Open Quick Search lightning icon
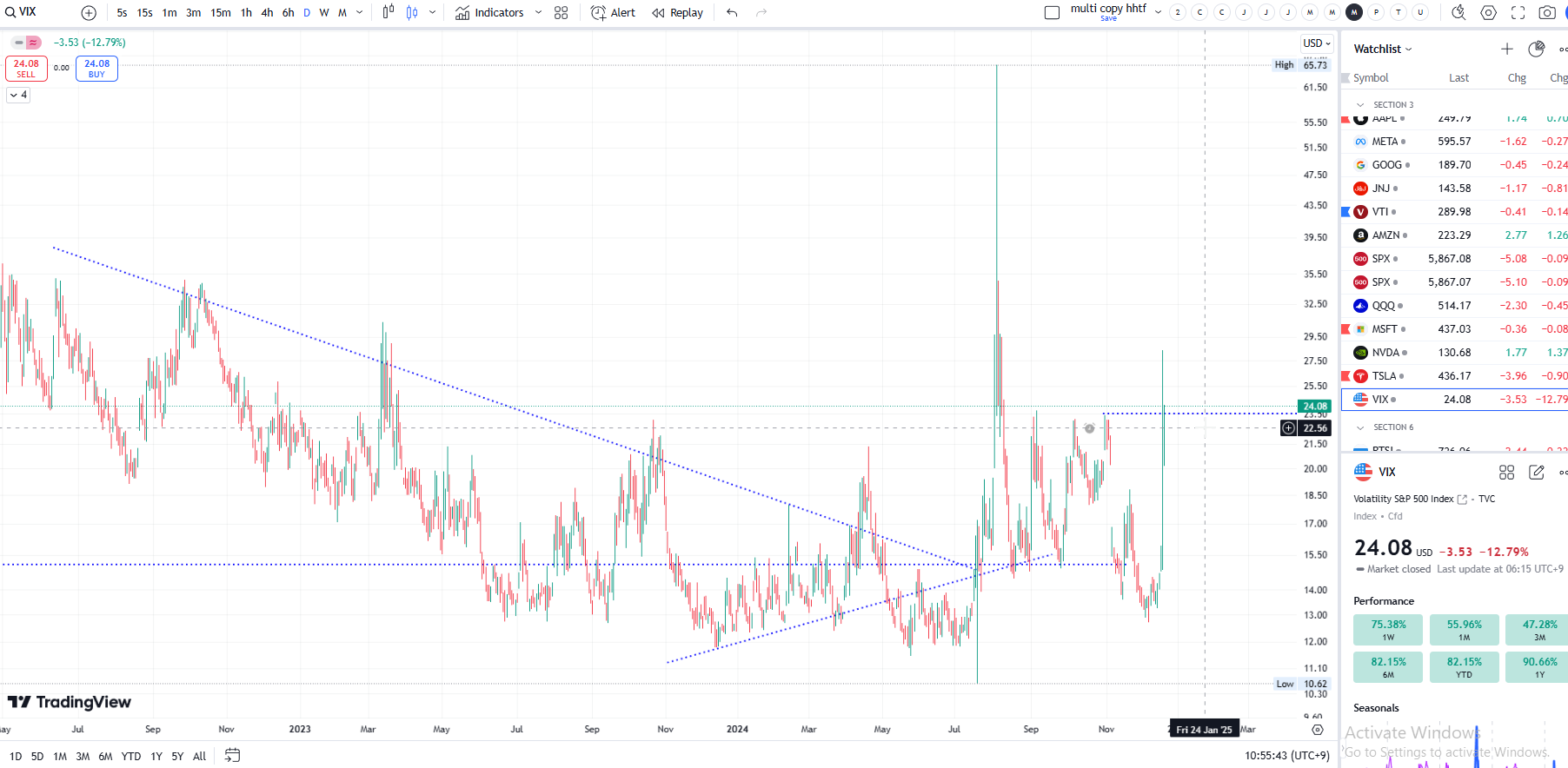The height and width of the screenshot is (768, 1568). click(1458, 13)
